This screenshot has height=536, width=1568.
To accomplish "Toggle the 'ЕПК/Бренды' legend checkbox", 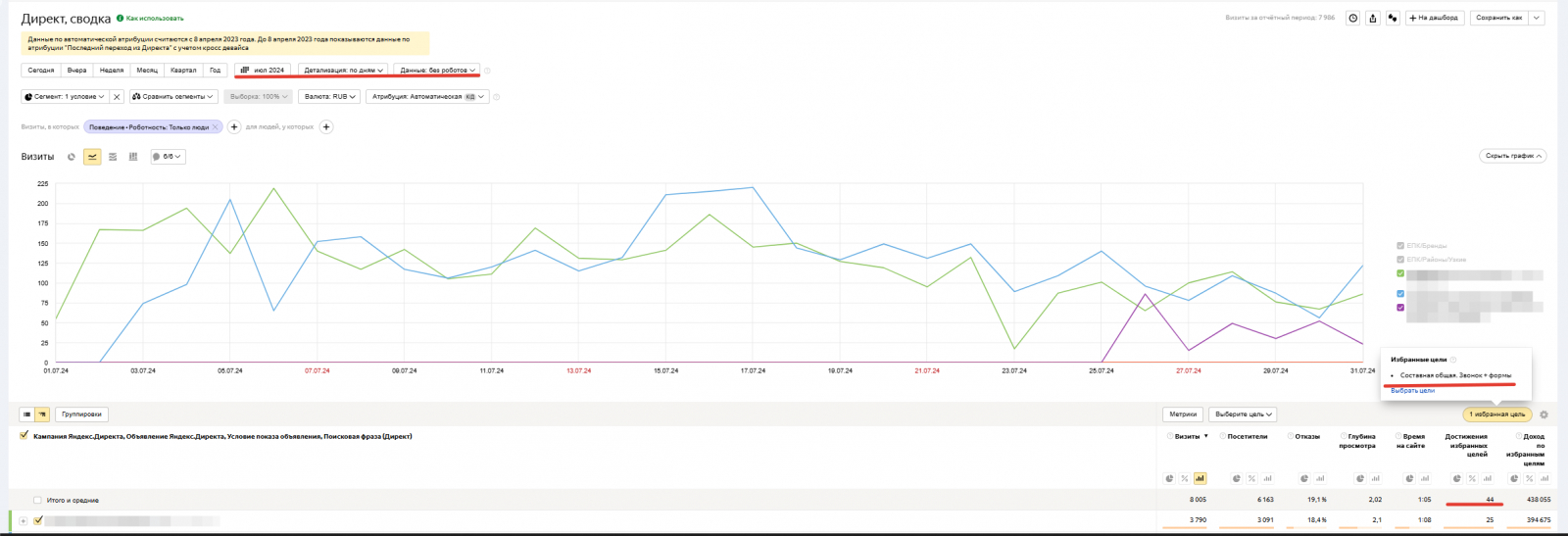I will (1400, 246).
